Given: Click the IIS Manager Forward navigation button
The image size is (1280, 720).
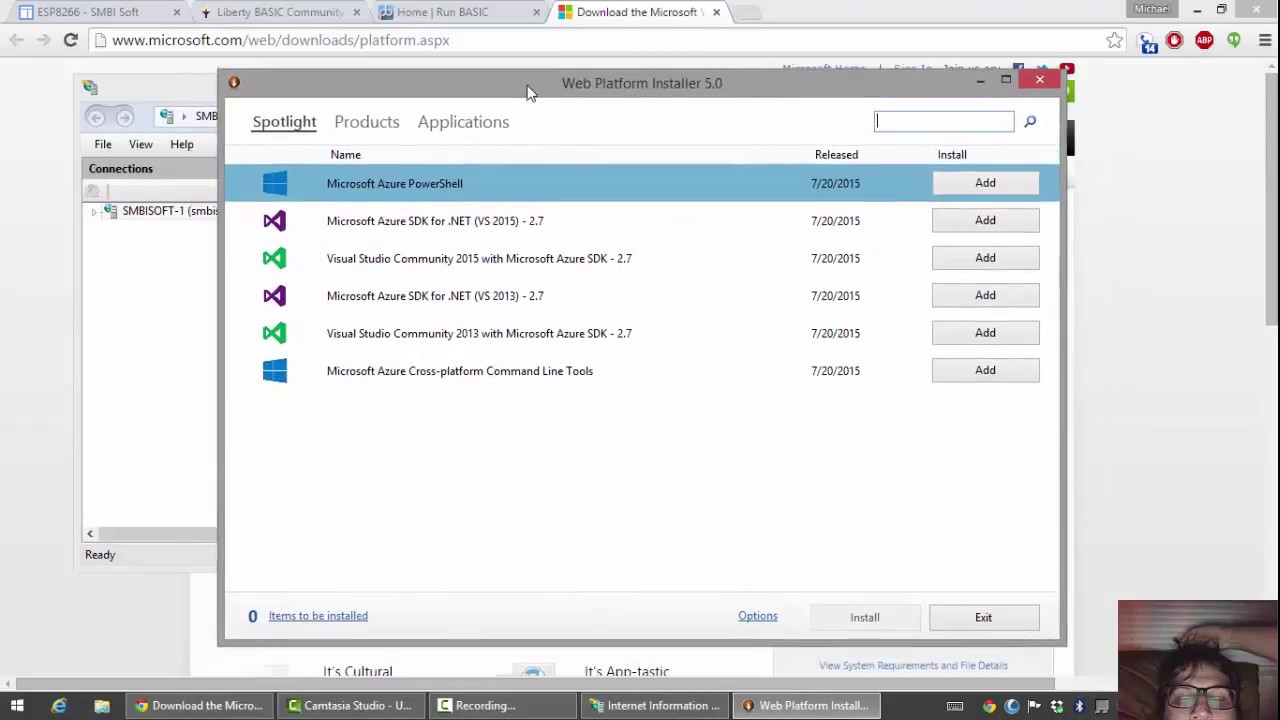Looking at the screenshot, I should (x=124, y=117).
